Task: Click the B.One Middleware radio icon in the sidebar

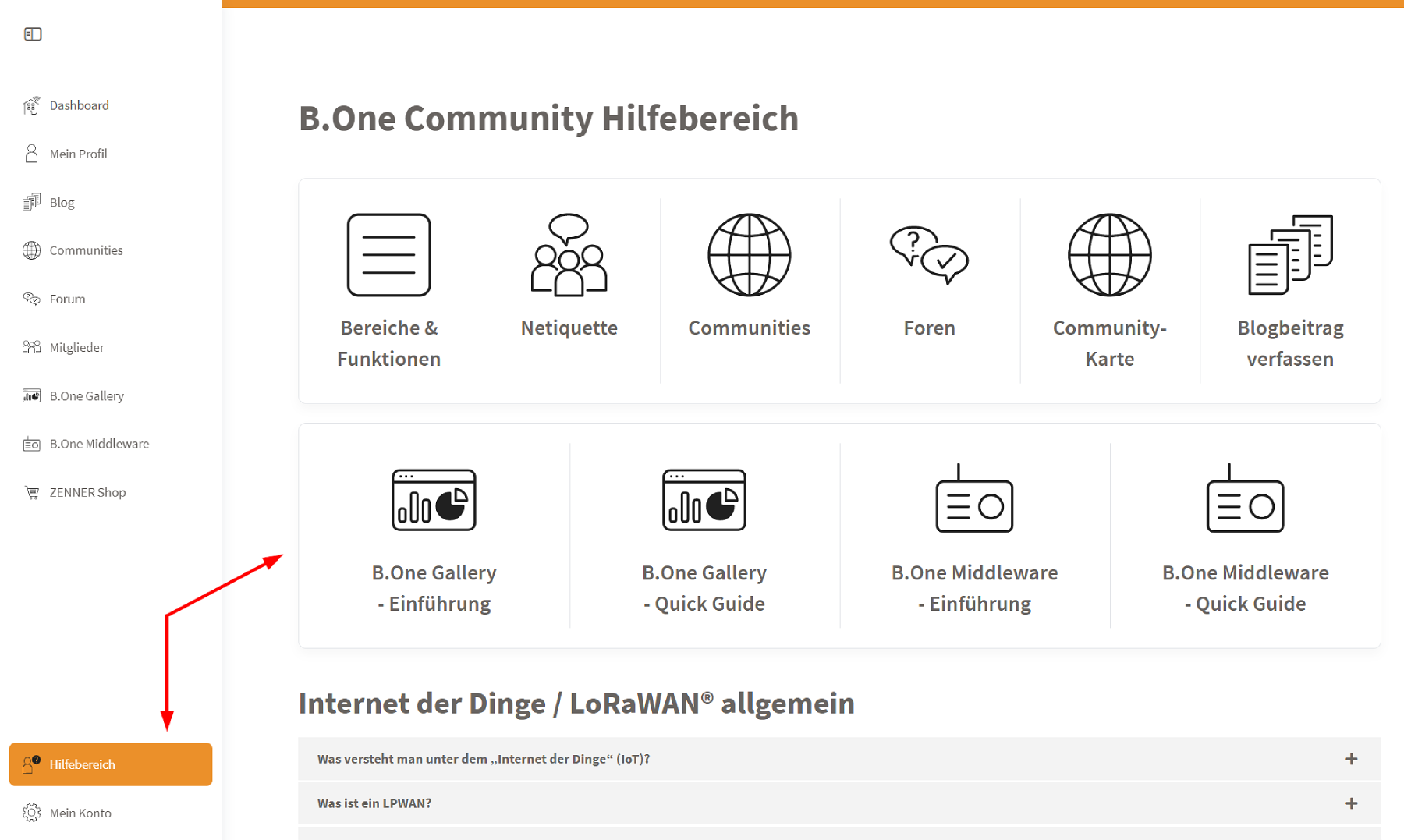Action: (x=31, y=444)
